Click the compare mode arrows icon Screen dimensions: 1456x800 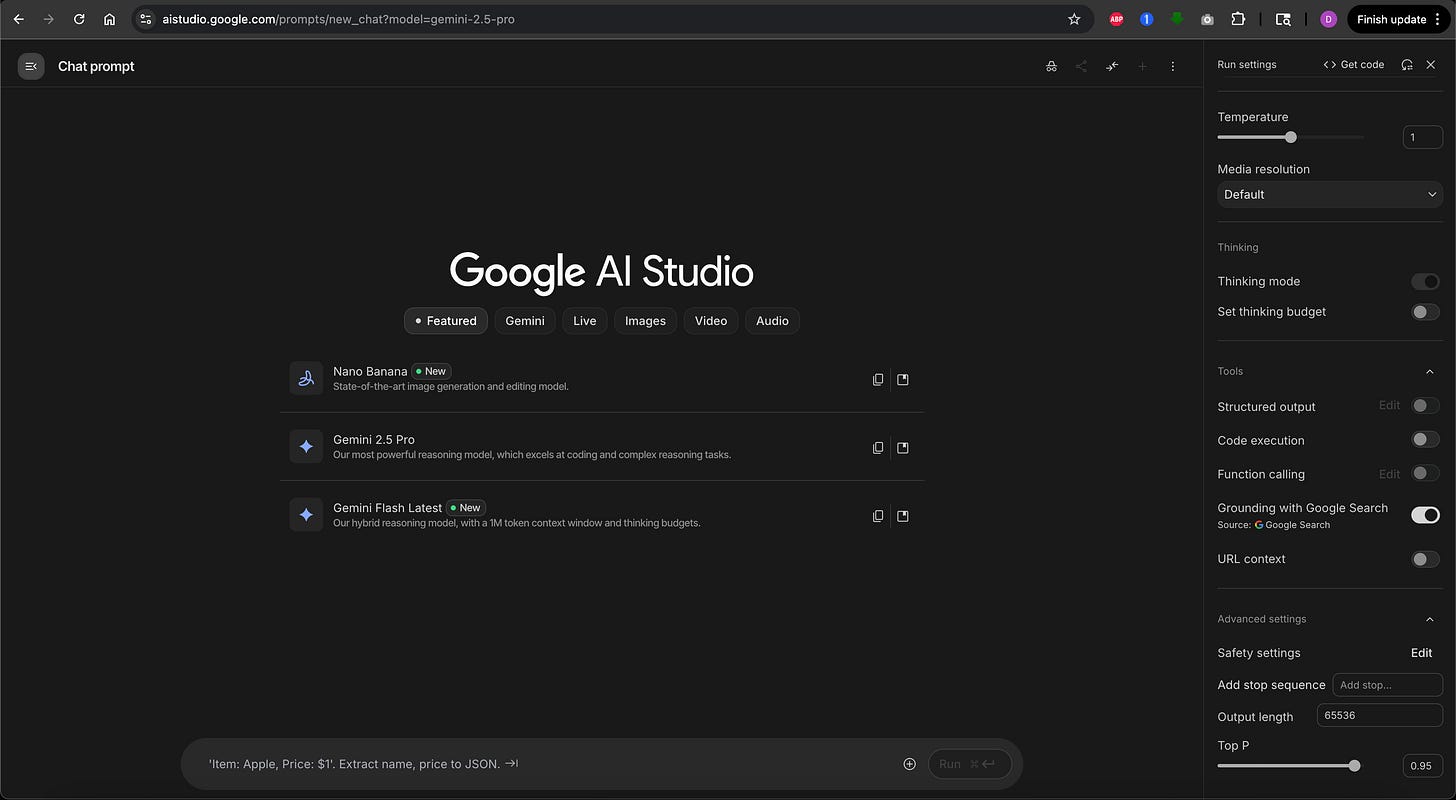point(1112,66)
